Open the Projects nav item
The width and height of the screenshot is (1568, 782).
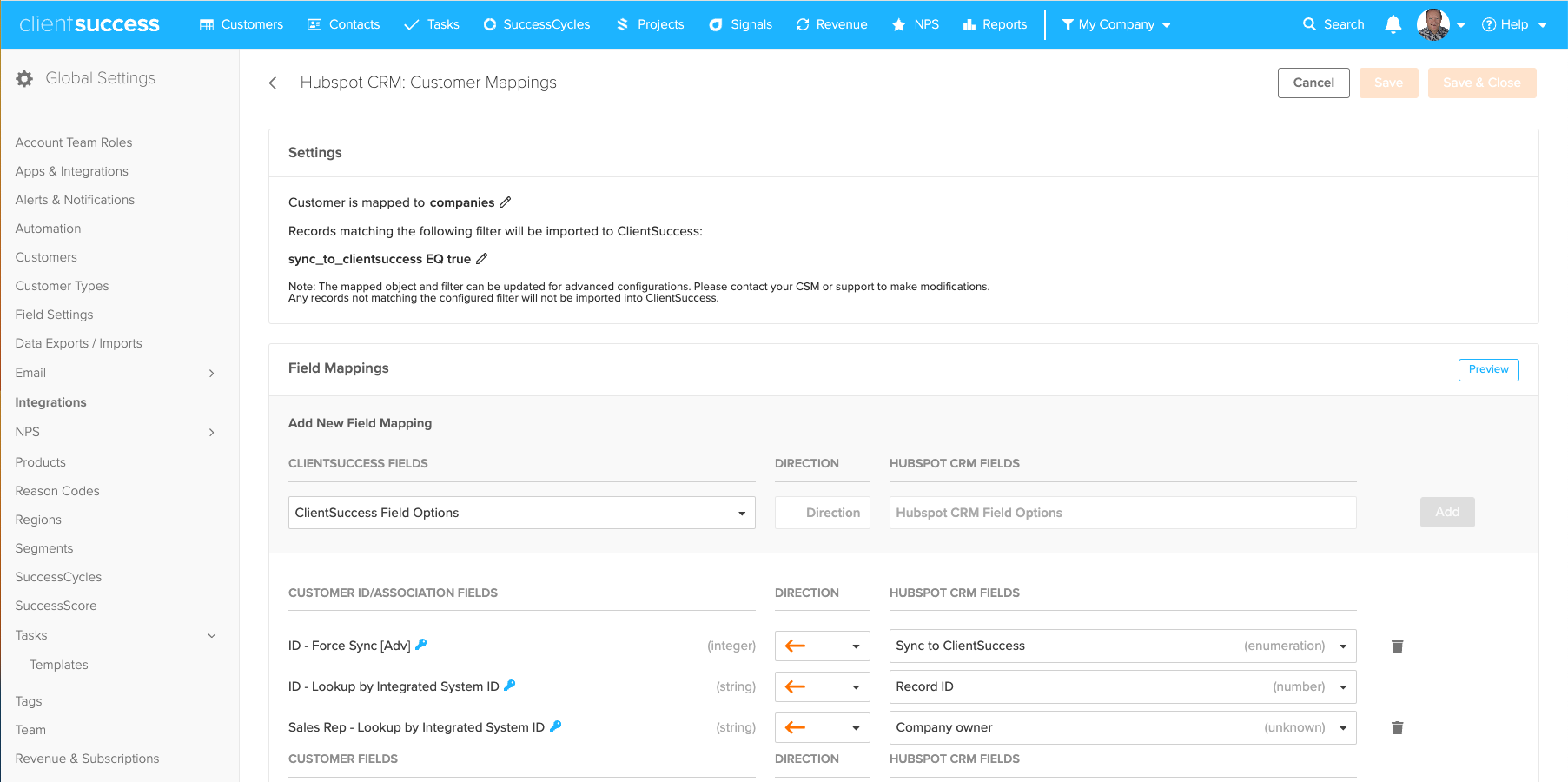coord(650,24)
